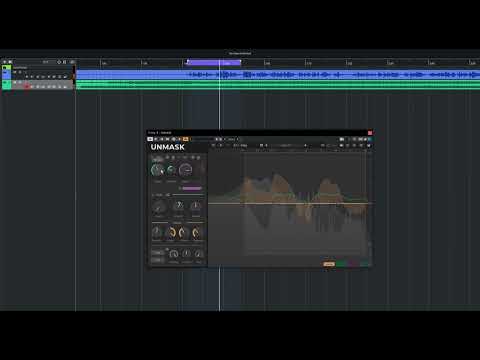
Task: Click the bottom-left knob in UNMASK last row
Action: point(173,254)
